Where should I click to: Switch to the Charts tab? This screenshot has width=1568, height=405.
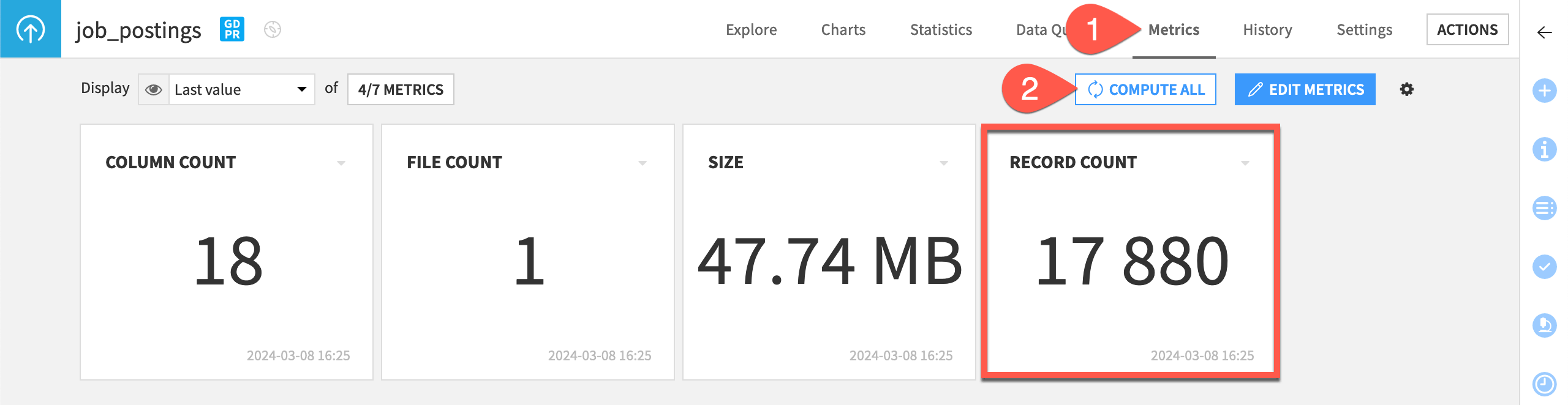(843, 29)
